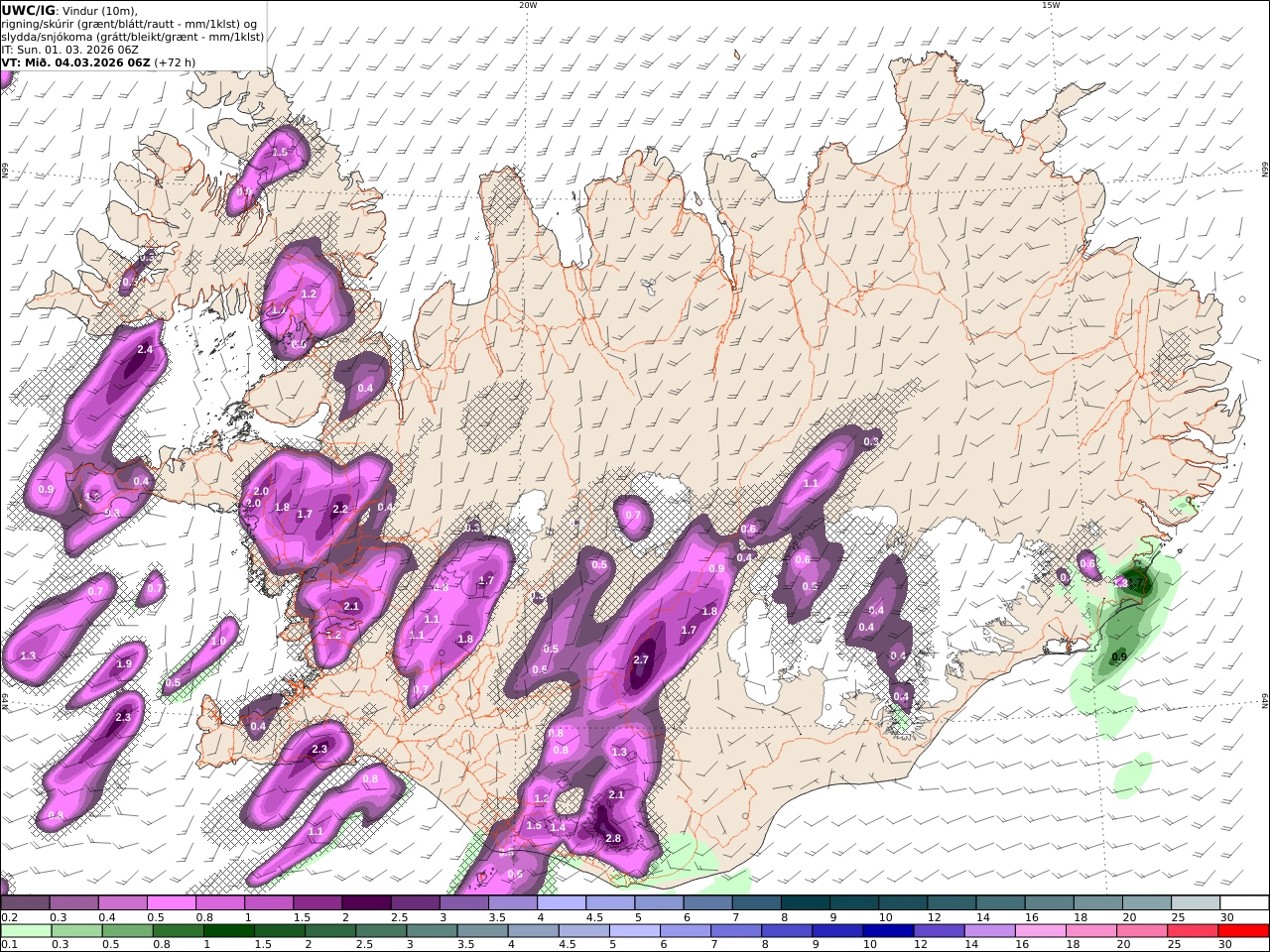Pick the grey-purple 0.2 swatch in upper legend
Screen dimensions: 1270x952
25,903
